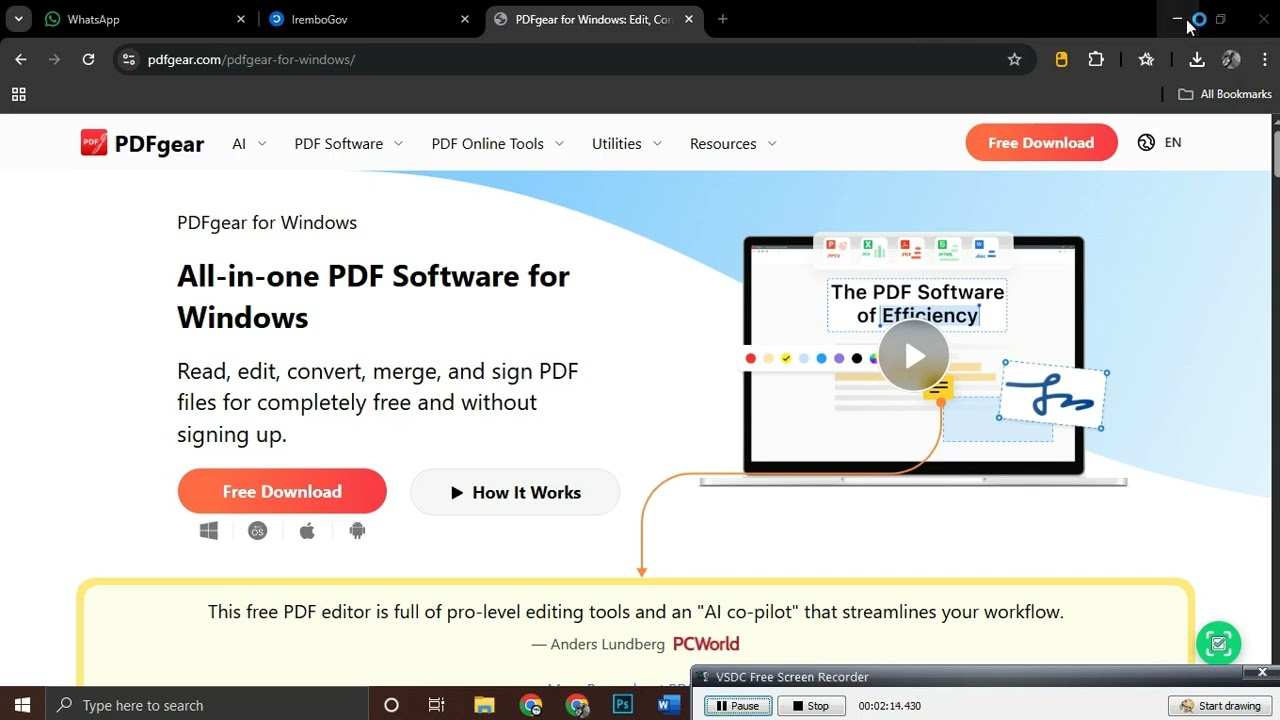Pause the VSDC screen recording
The width and height of the screenshot is (1280, 720).
pos(738,706)
